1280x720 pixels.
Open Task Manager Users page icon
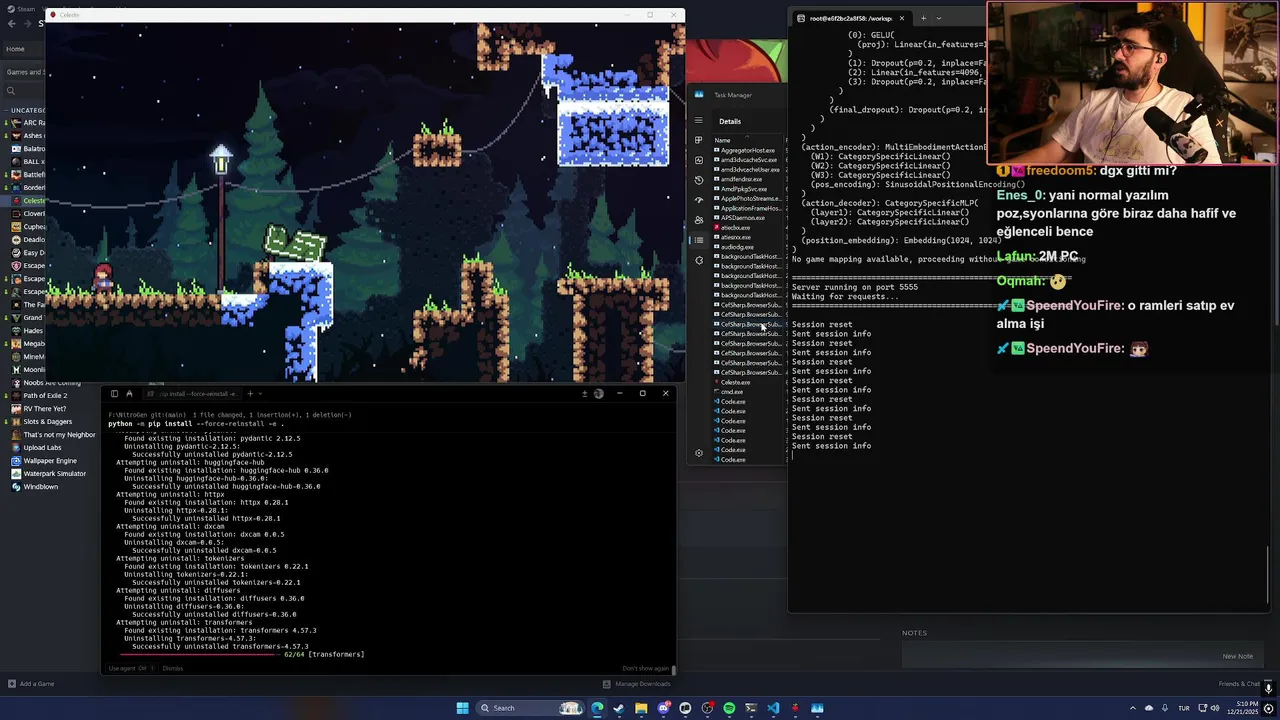pos(699,220)
